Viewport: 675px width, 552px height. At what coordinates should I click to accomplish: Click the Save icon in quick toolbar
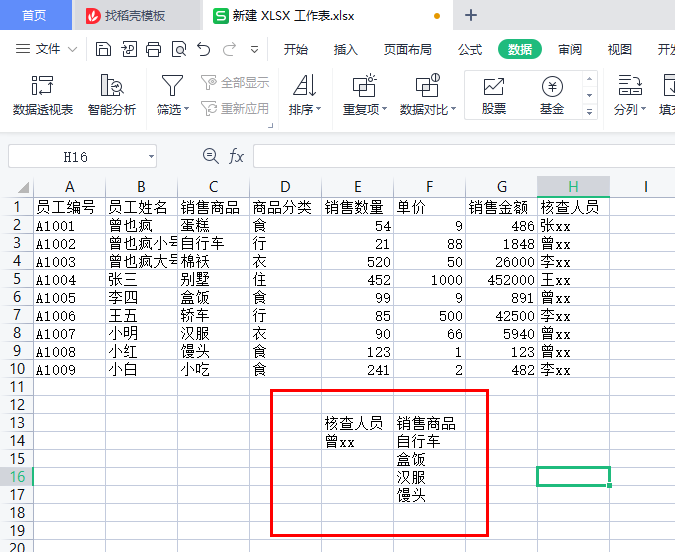point(103,50)
